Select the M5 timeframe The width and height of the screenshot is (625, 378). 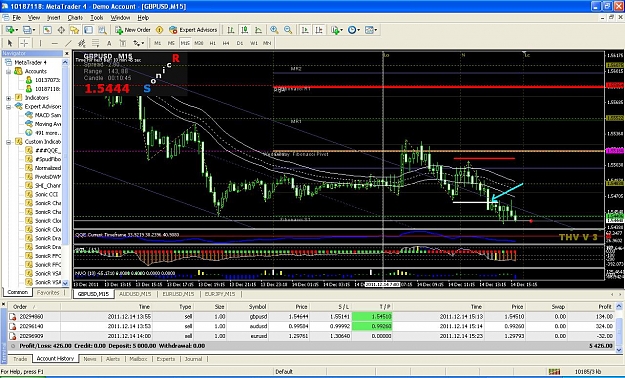click(171, 43)
